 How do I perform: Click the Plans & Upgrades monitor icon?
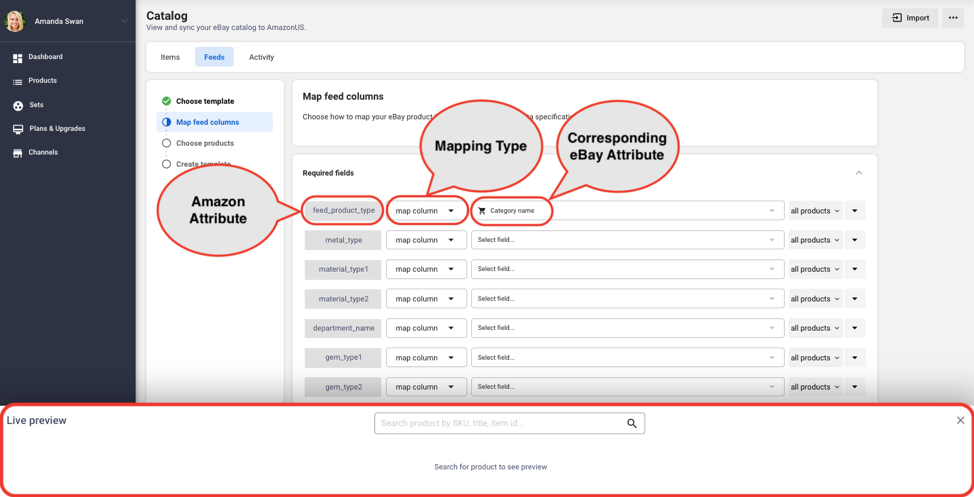click(x=17, y=129)
